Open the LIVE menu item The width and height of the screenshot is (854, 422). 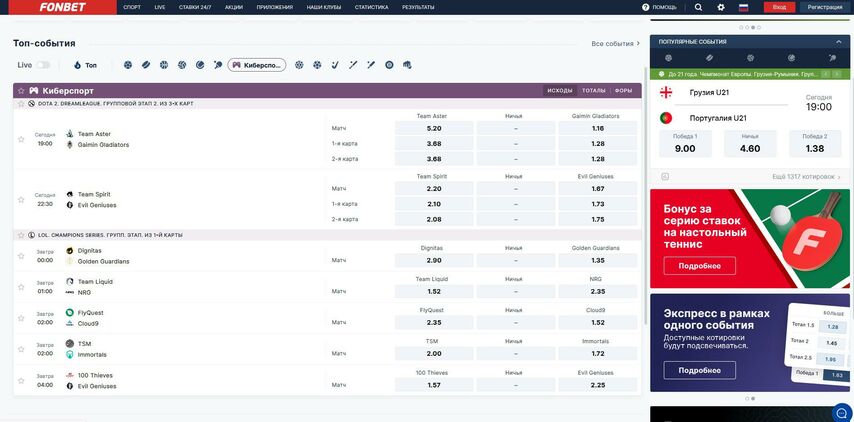coord(160,7)
